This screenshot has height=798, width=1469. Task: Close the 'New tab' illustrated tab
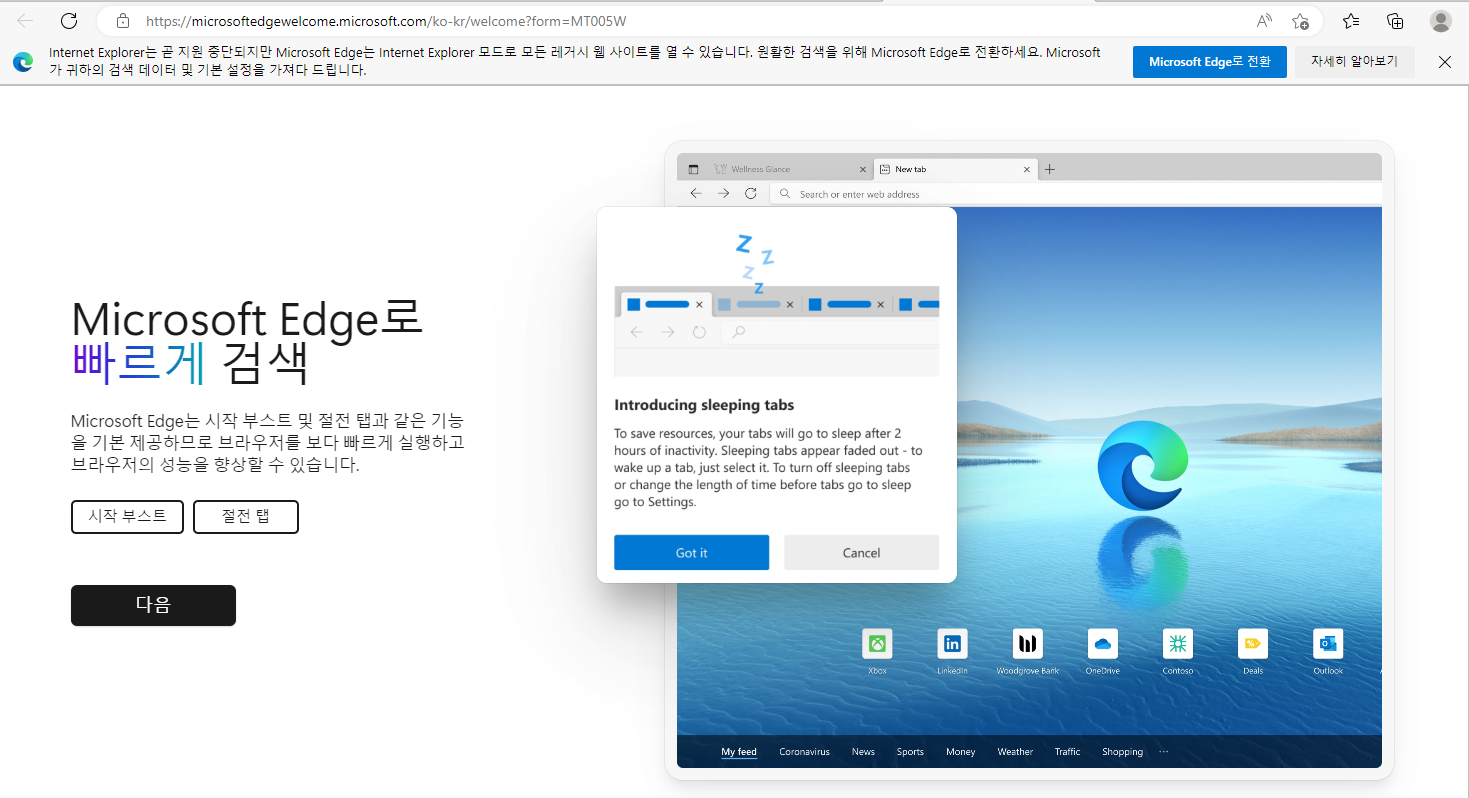click(x=1026, y=169)
